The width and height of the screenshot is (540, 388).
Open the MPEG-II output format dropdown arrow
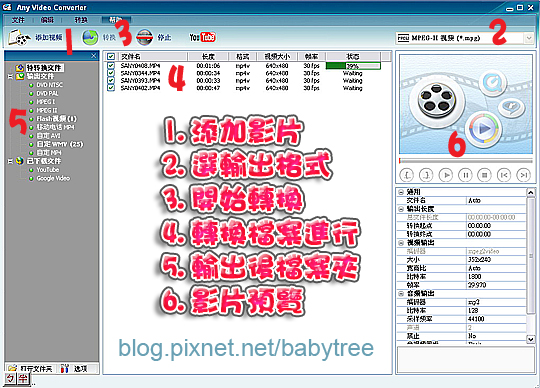[x=529, y=38]
